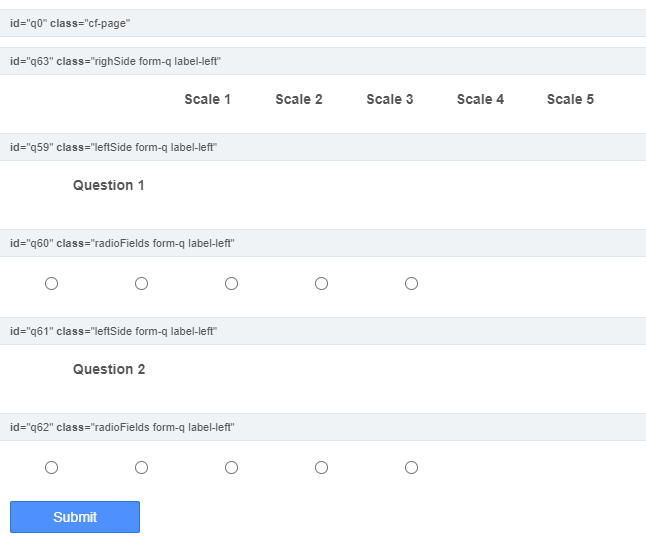This screenshot has width=646, height=554.
Task: Click the Scale 3 column header
Action: 390,99
